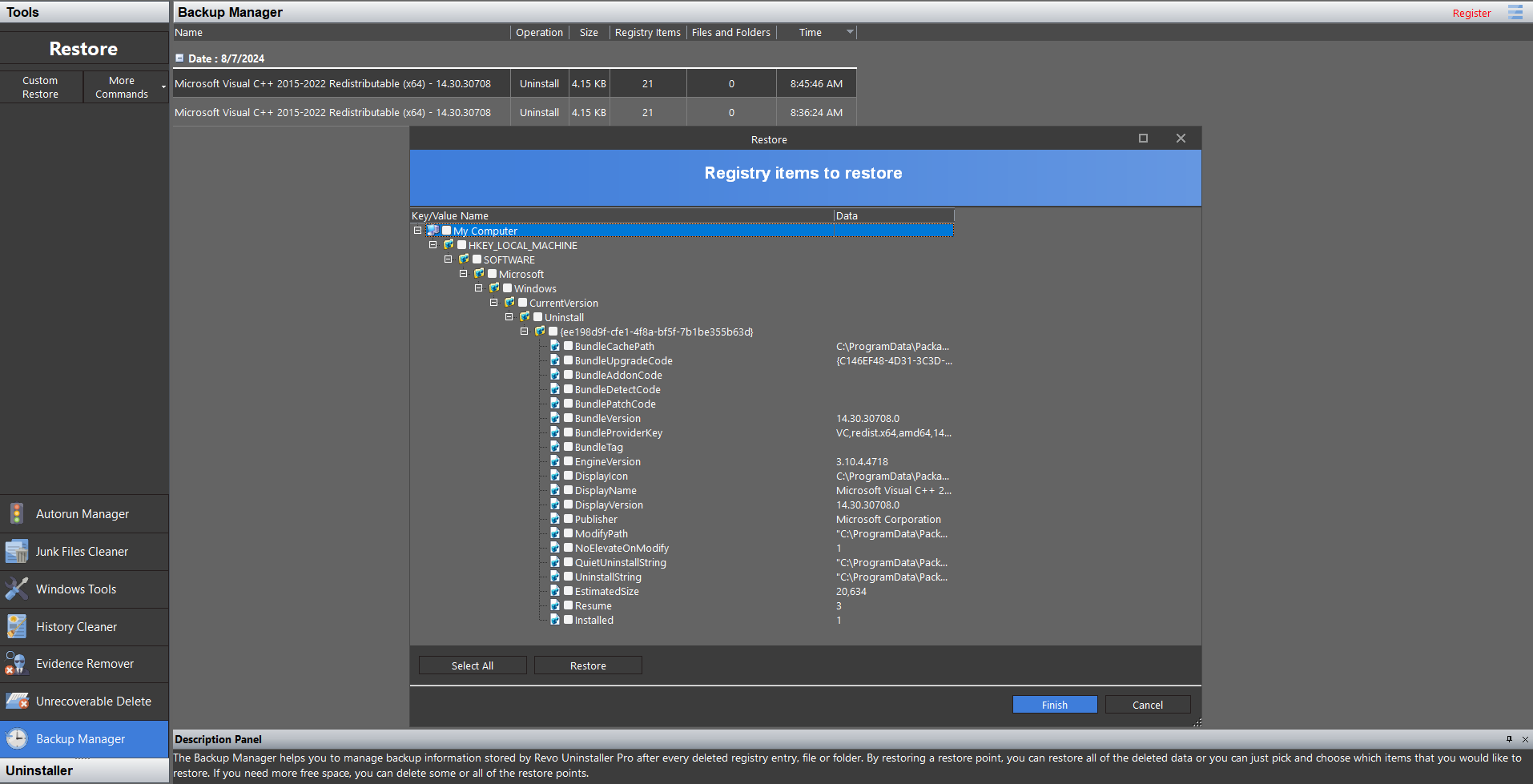Open More Commands dropdown arrow
The image size is (1533, 784).
163,87
